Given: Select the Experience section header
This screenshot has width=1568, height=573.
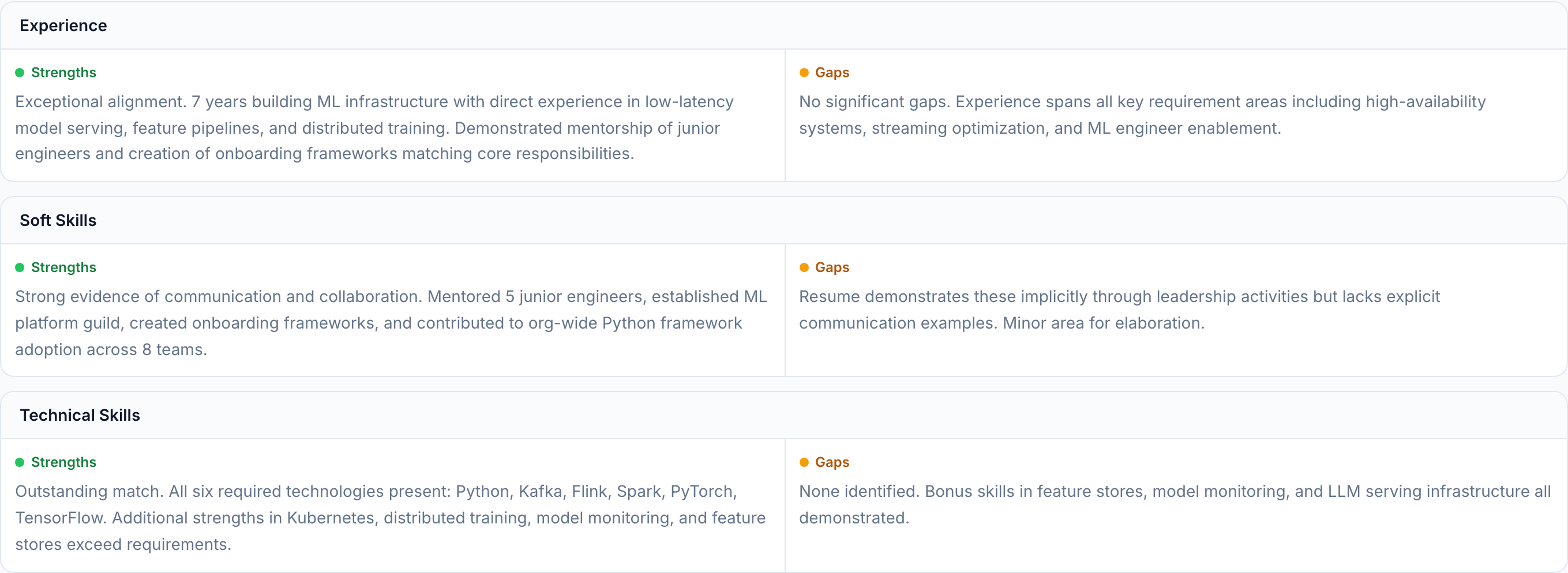Looking at the screenshot, I should click(63, 25).
